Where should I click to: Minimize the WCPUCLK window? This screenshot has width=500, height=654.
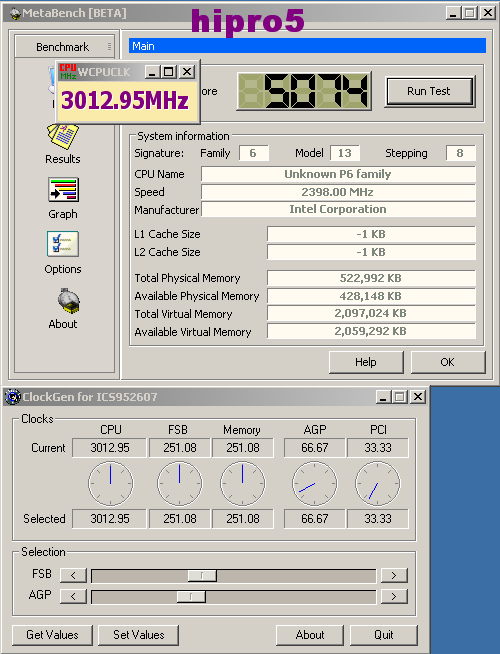153,72
